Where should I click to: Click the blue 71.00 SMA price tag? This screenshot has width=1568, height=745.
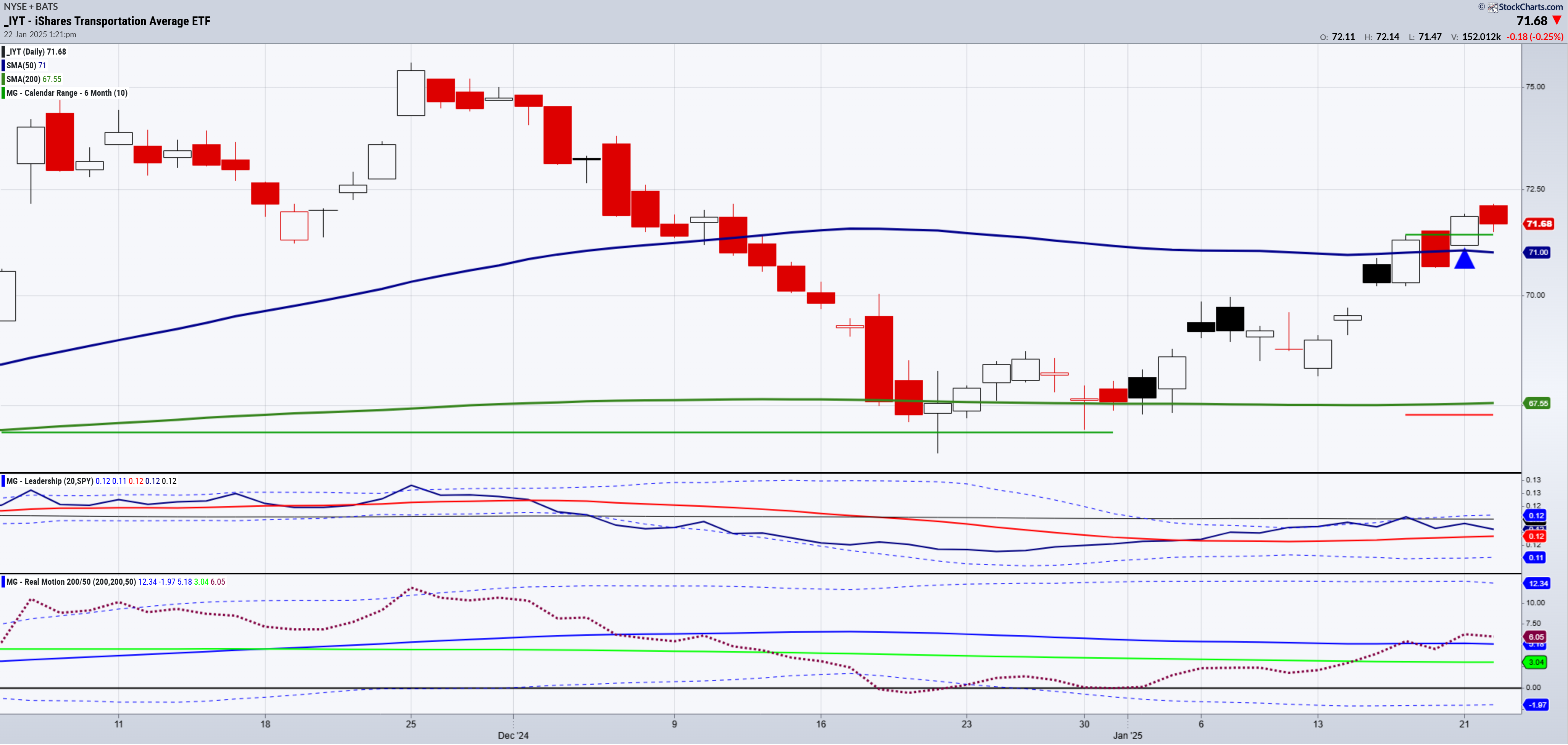point(1537,253)
